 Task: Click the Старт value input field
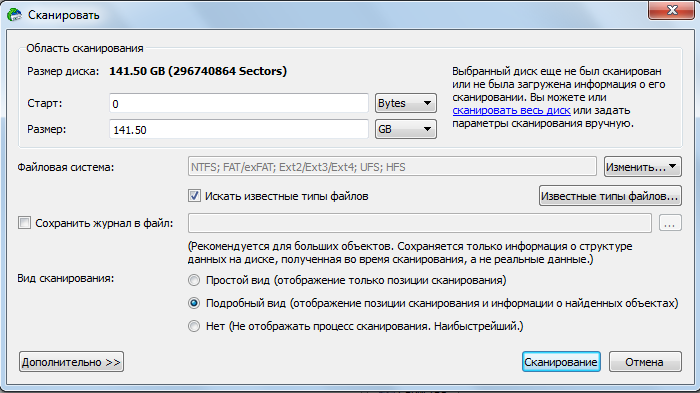coord(239,104)
